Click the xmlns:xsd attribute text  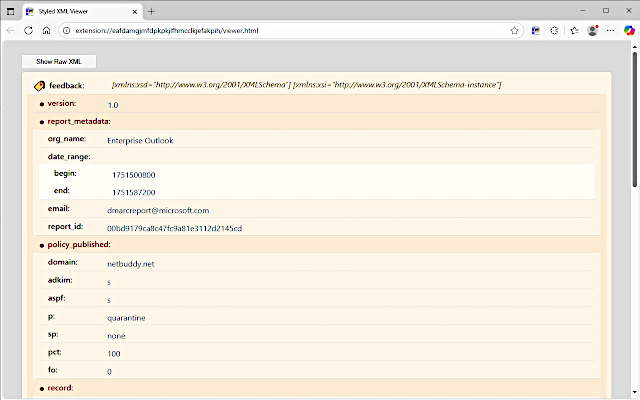point(201,85)
